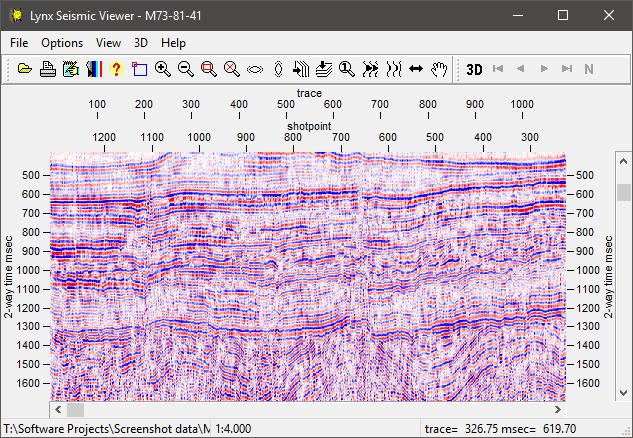Click the horizontal scrollbar thumb

click(75, 410)
